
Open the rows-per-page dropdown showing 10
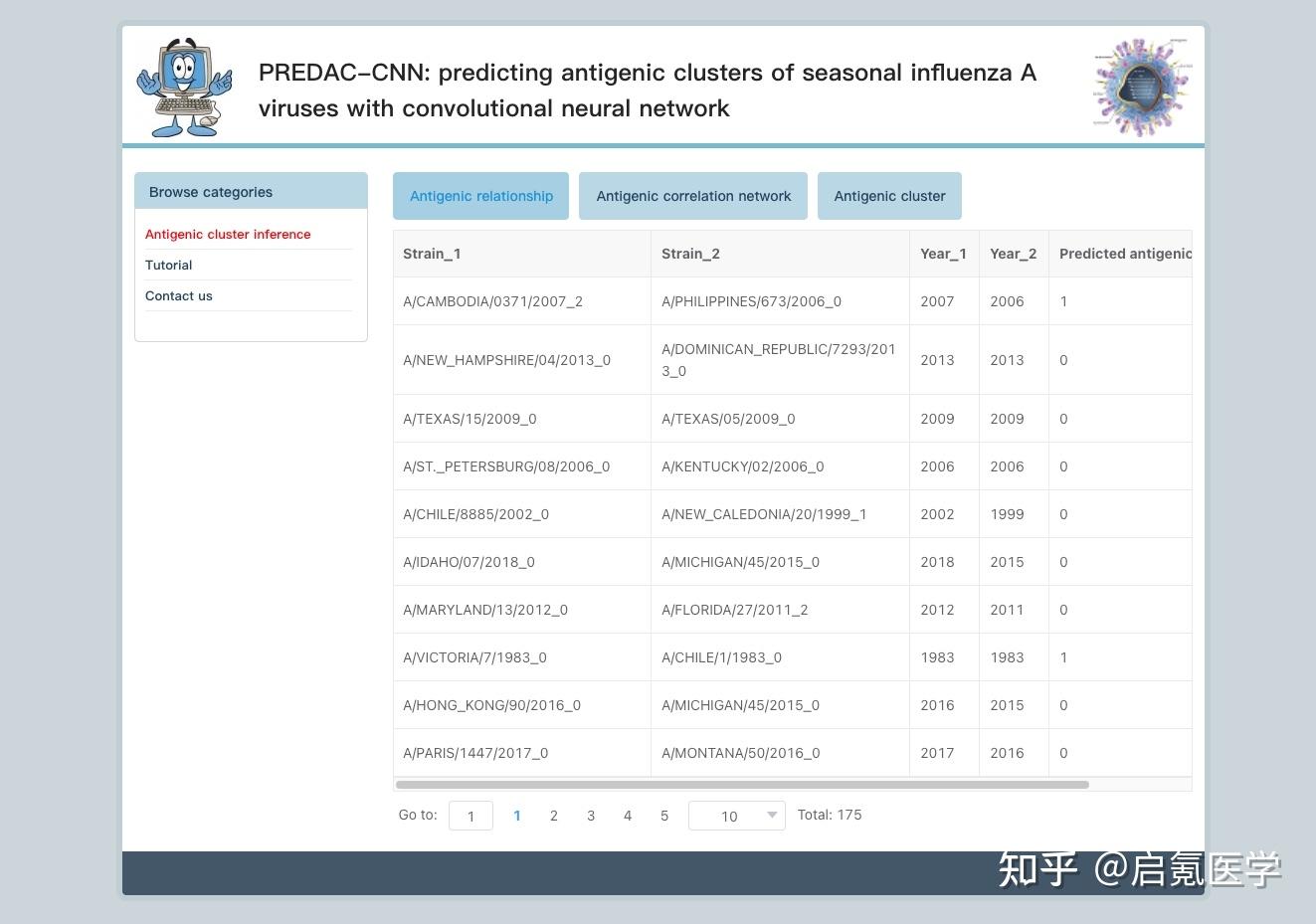pyautogui.click(x=736, y=816)
